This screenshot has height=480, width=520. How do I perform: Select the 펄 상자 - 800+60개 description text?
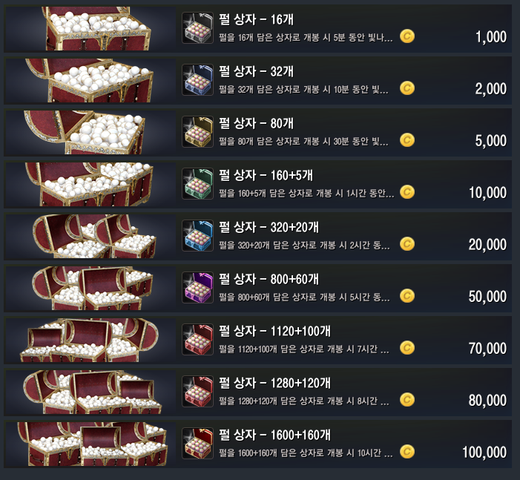point(304,297)
